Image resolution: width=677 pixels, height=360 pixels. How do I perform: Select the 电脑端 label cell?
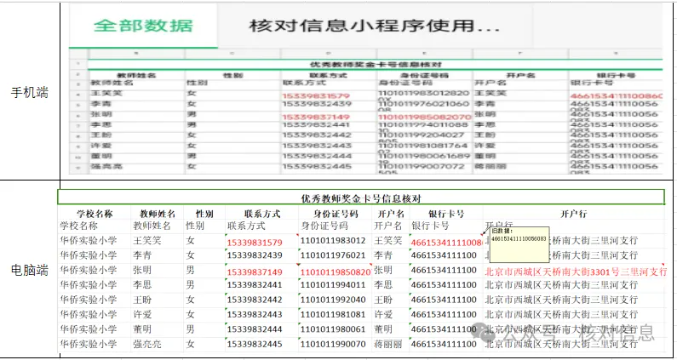(29, 270)
